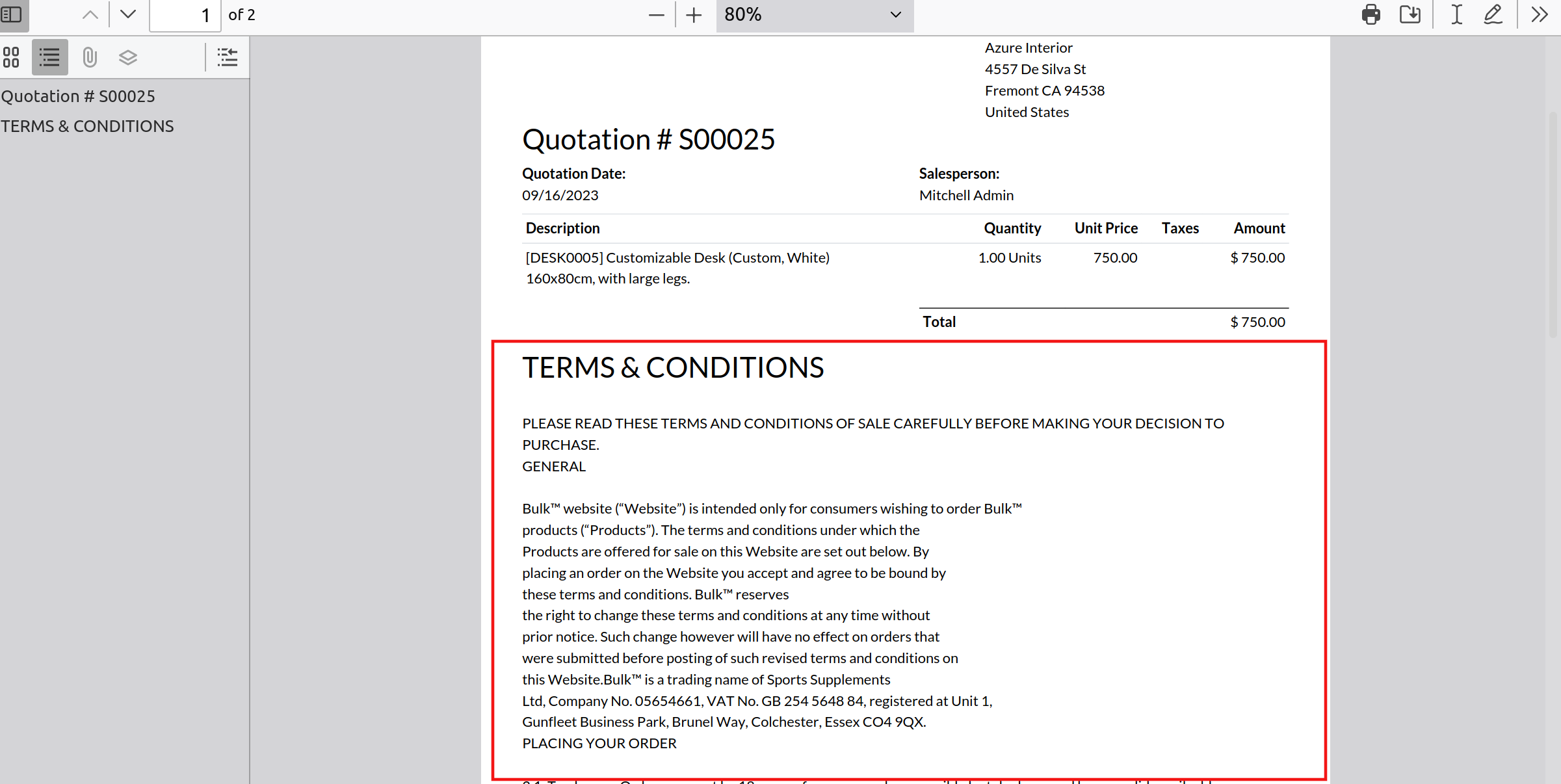
Task: Show thumbnails view in sidebar
Action: click(11, 57)
